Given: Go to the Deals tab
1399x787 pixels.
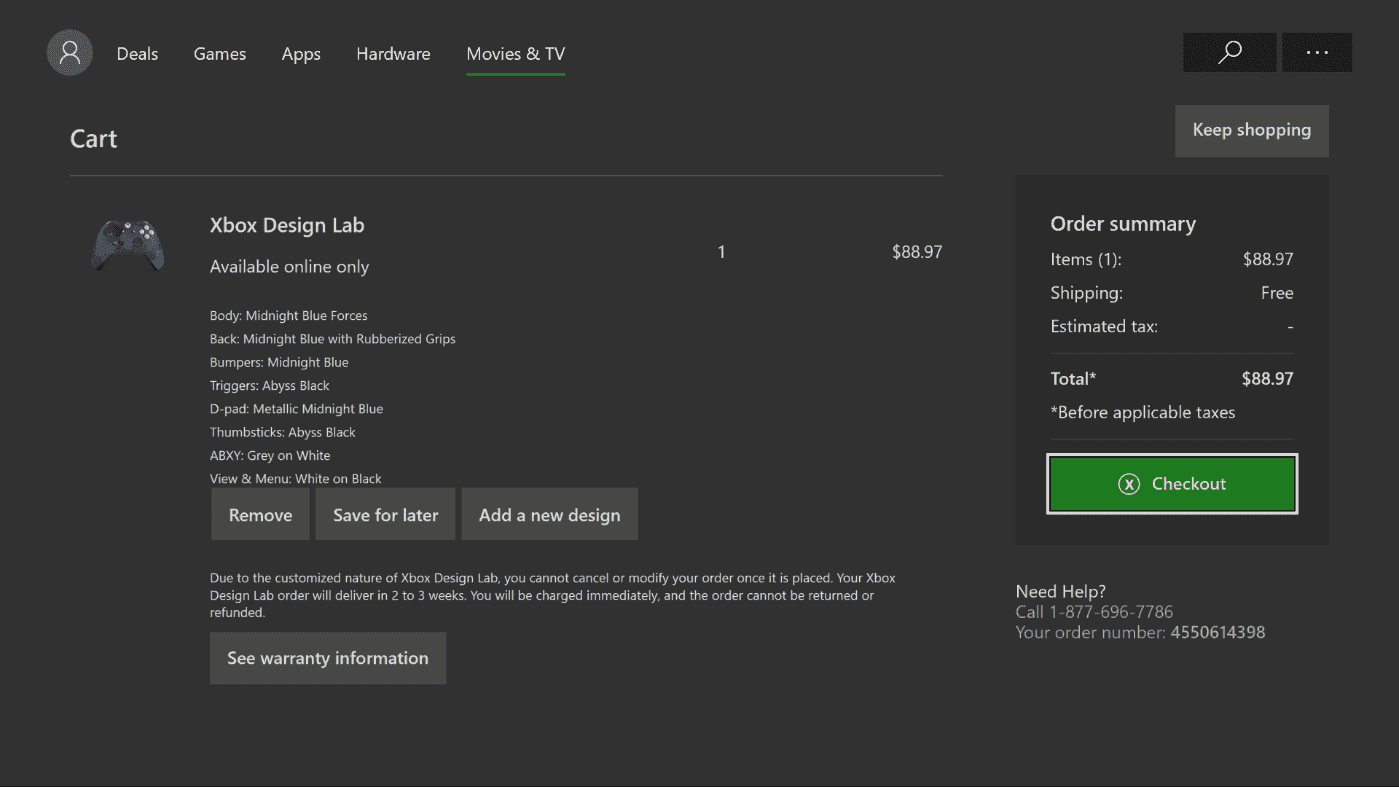Looking at the screenshot, I should coord(137,54).
